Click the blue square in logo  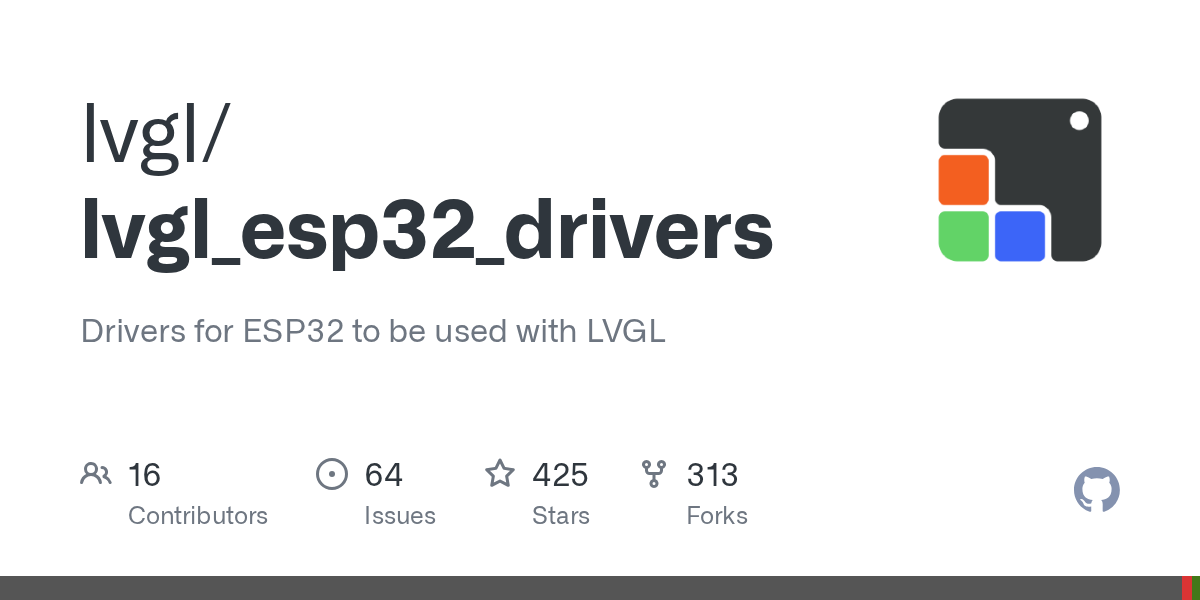tap(1020, 236)
